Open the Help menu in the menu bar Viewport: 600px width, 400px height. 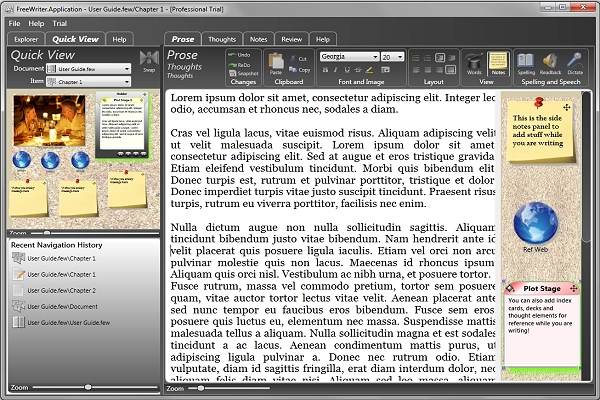tap(36, 23)
